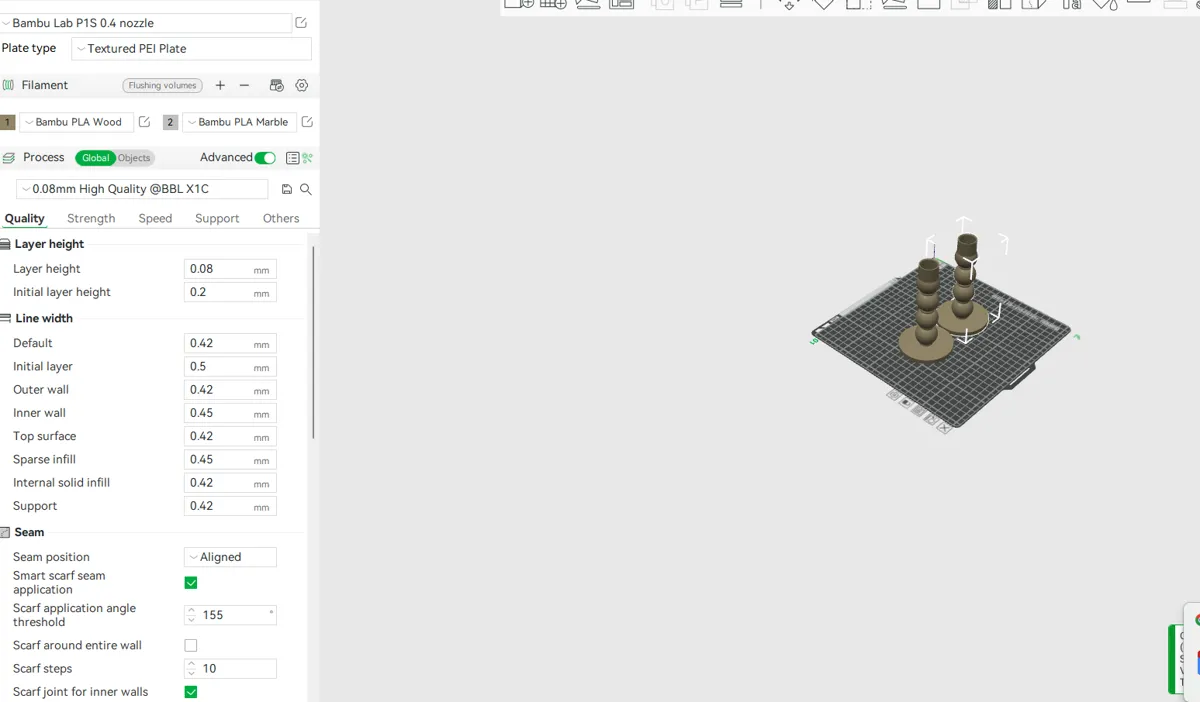
Task: Enable Scarf around entire wall checkbox
Action: tap(191, 646)
